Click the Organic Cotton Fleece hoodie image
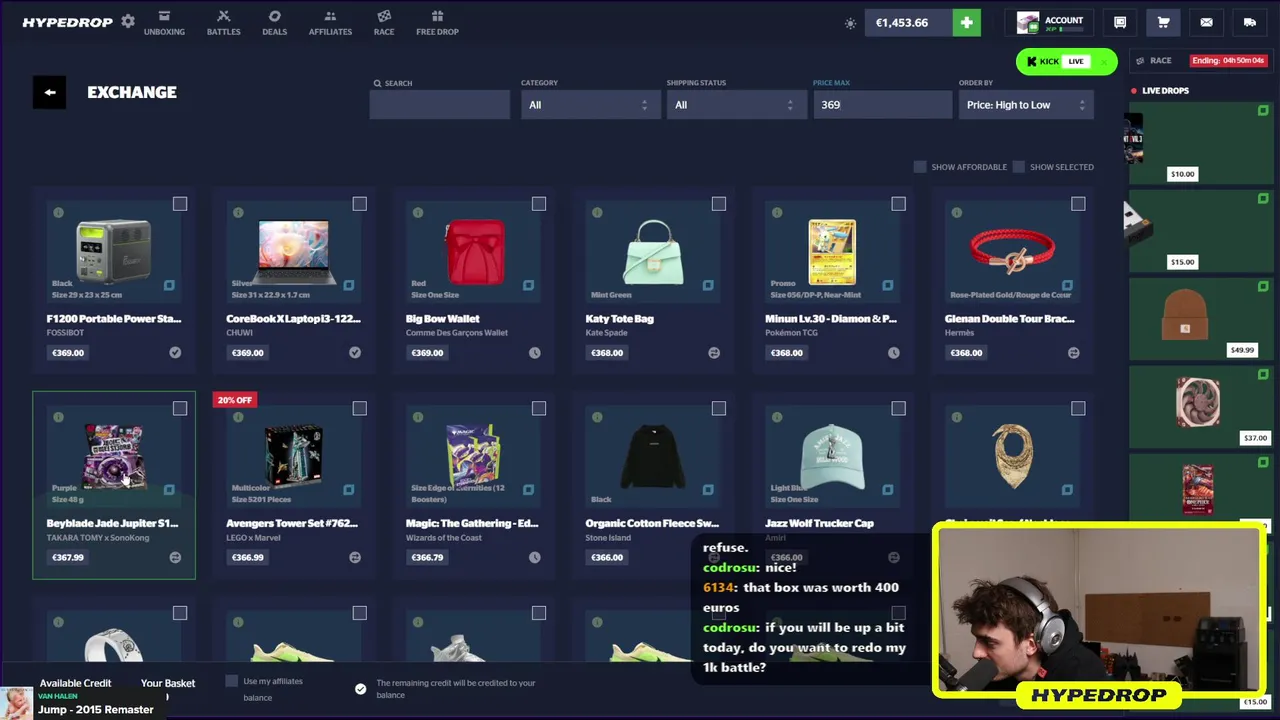This screenshot has width=1280, height=720. coord(653,455)
